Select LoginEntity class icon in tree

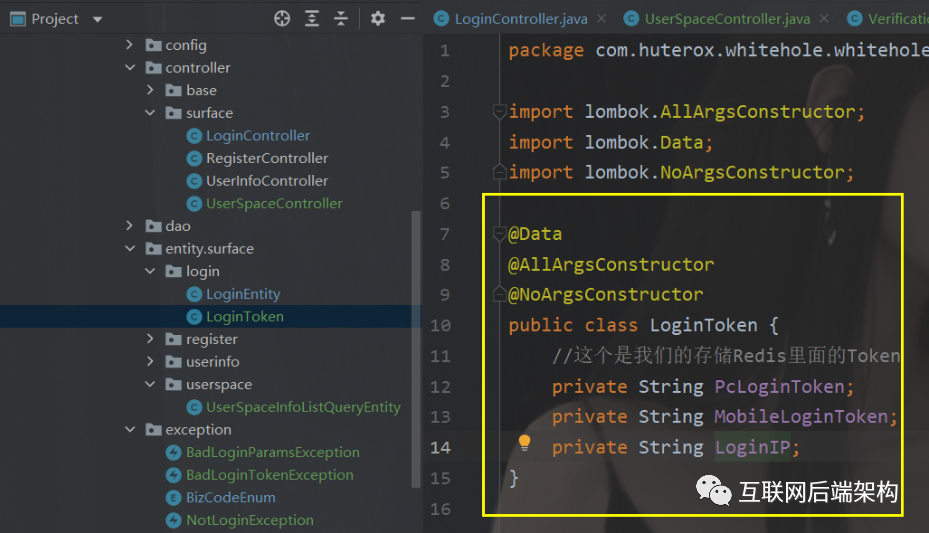[194, 294]
